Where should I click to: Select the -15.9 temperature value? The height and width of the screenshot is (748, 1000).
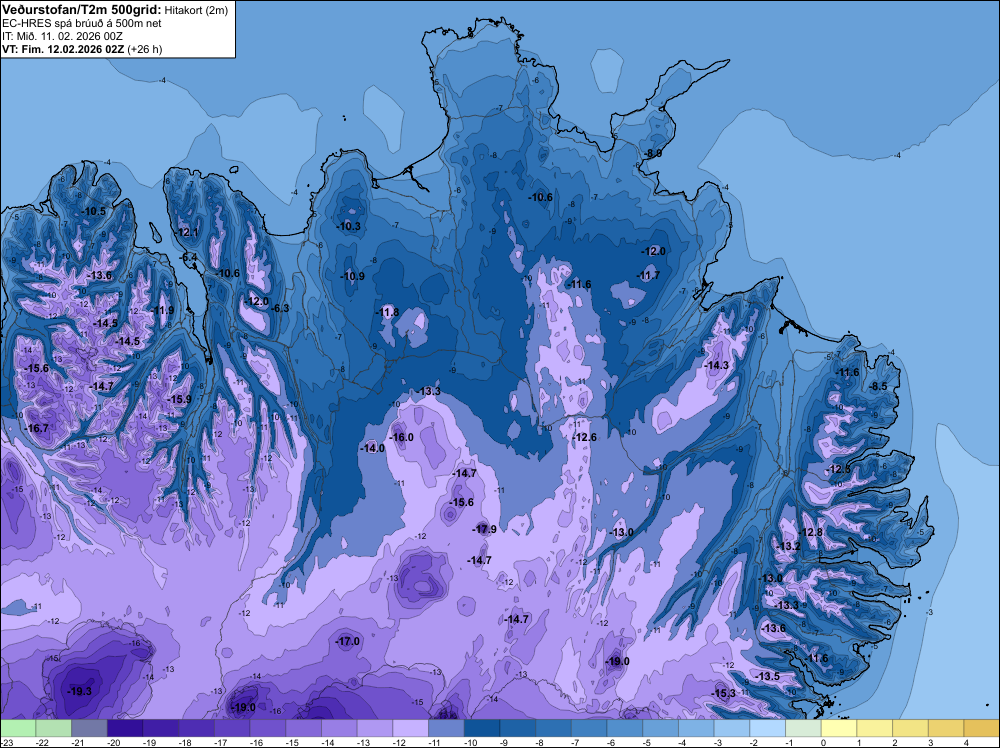click(179, 399)
